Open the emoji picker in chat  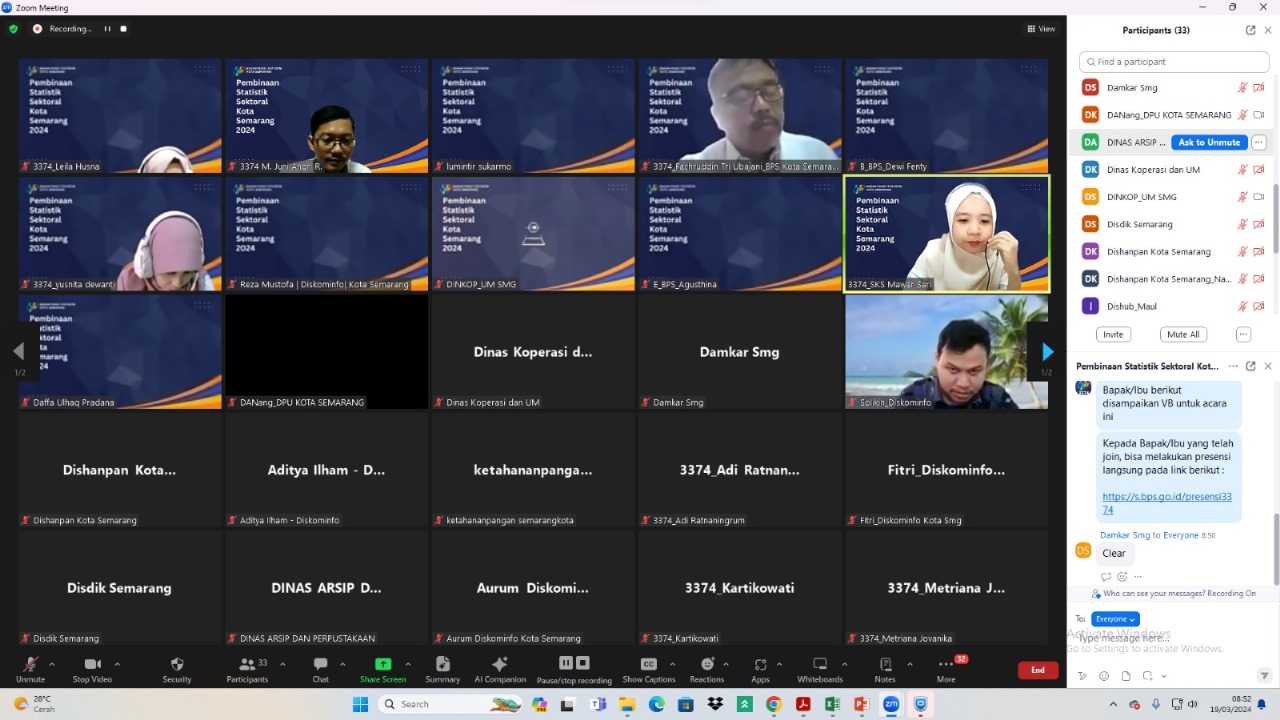[1104, 676]
